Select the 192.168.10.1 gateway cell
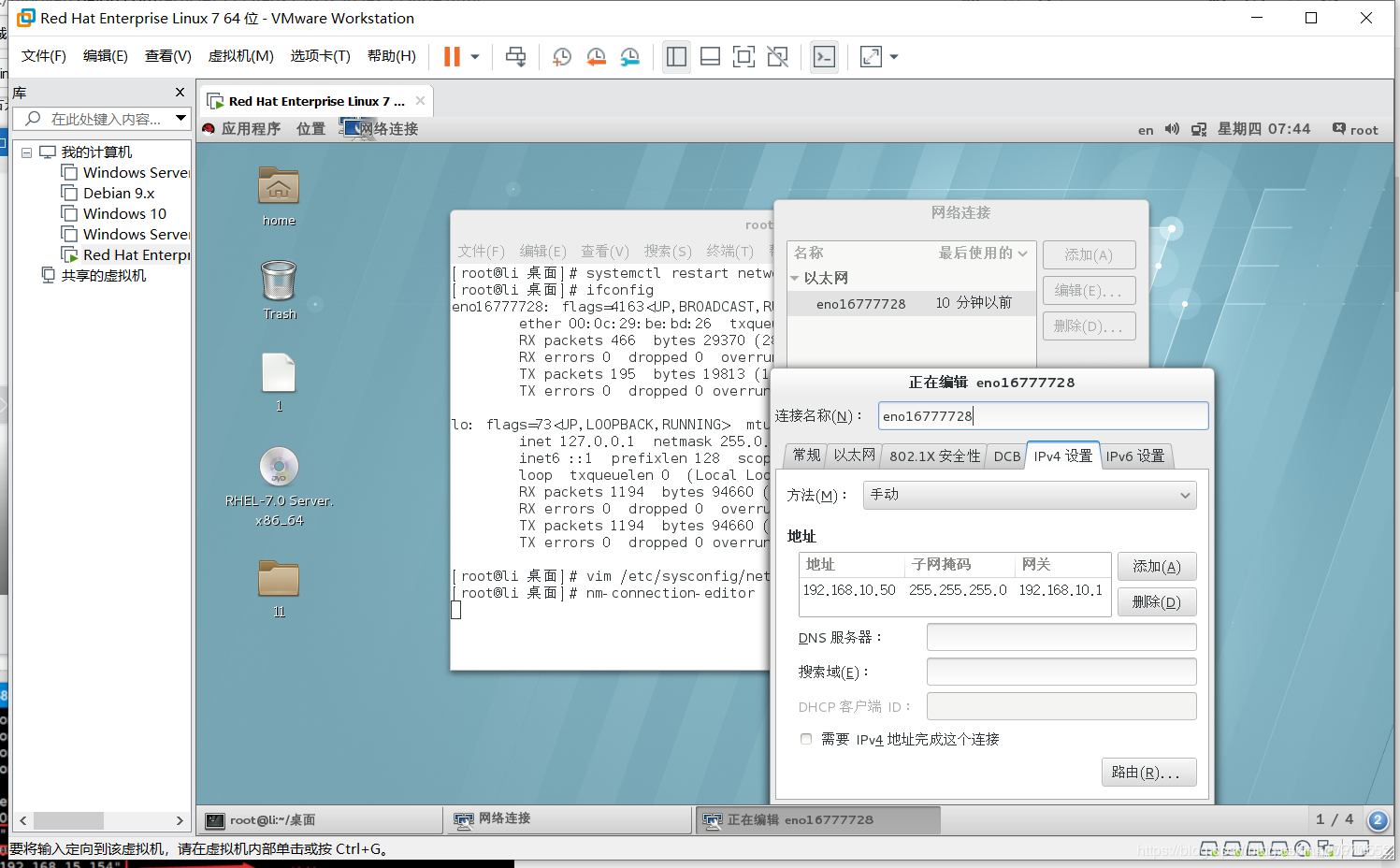Screen dimensions: 1400x868 click(x=1061, y=590)
